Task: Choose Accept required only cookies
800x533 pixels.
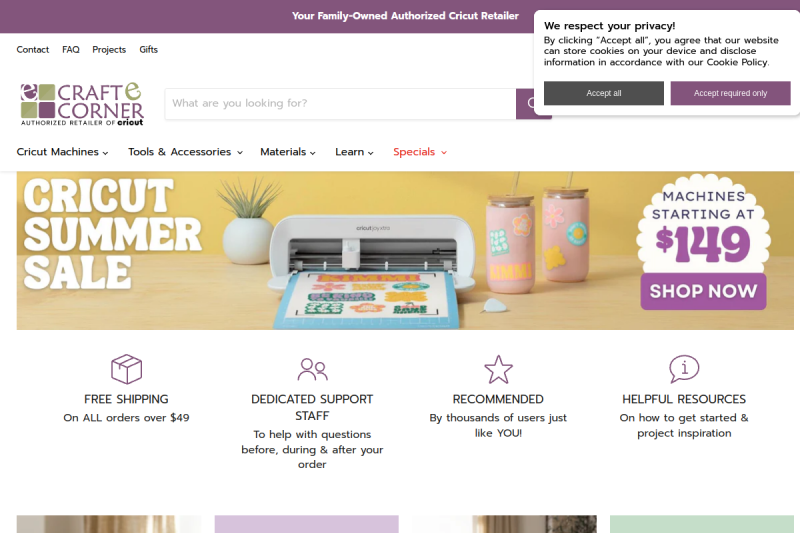Action: [730, 93]
